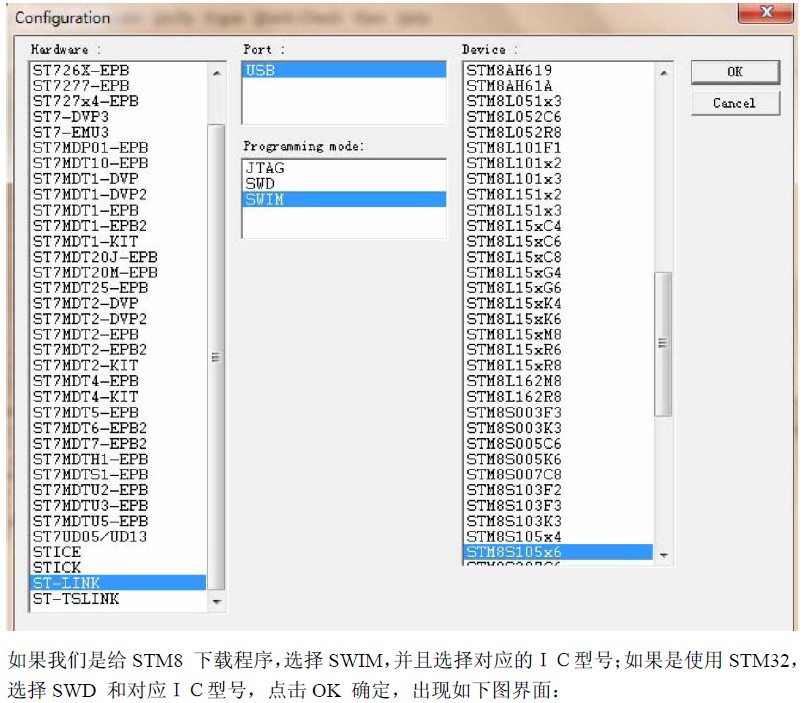Select ST727x4-EPB hardware entry
The width and height of the screenshot is (807, 703).
pos(118,101)
